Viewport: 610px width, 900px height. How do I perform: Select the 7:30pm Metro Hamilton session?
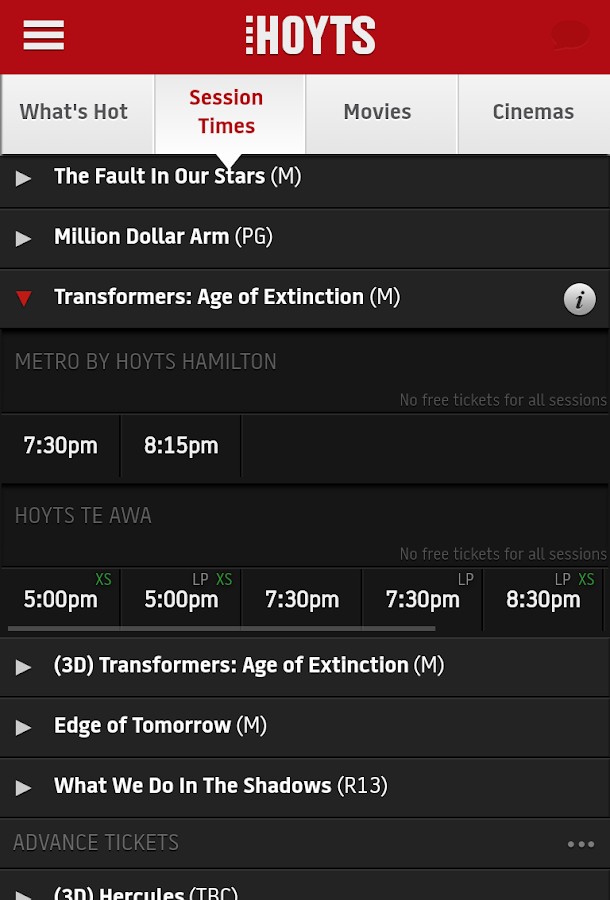(61, 446)
